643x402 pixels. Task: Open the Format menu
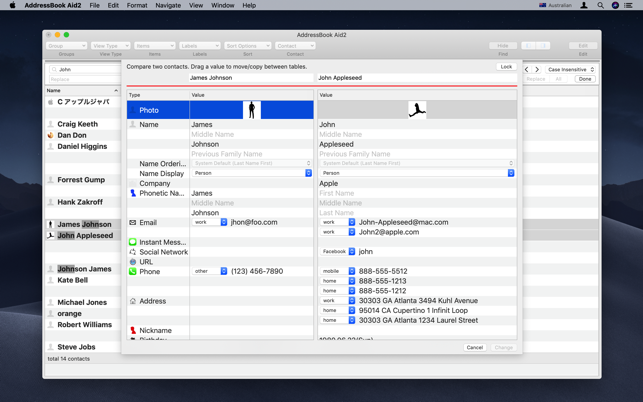137,5
